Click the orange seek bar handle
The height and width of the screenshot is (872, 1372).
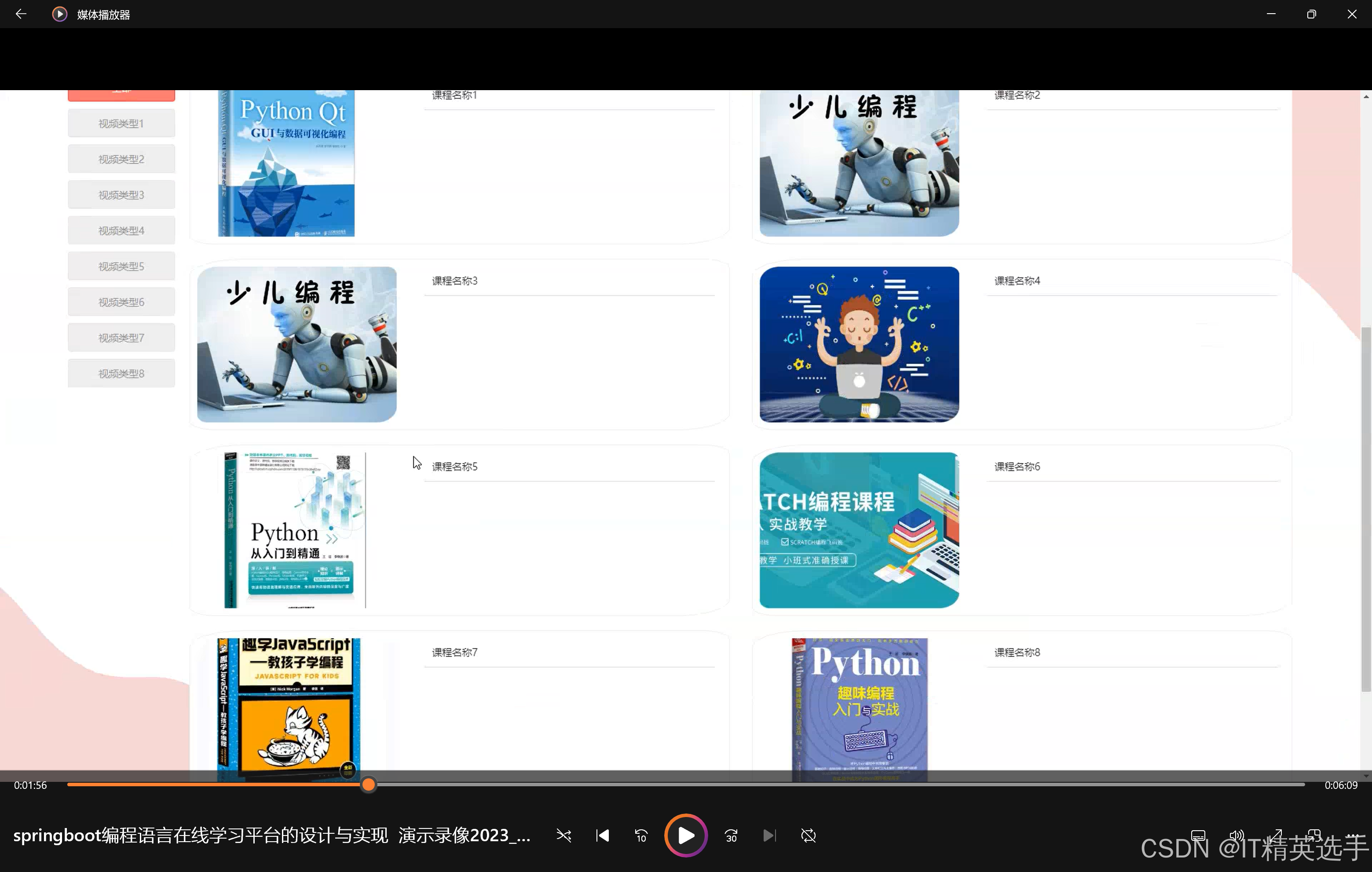(x=369, y=785)
